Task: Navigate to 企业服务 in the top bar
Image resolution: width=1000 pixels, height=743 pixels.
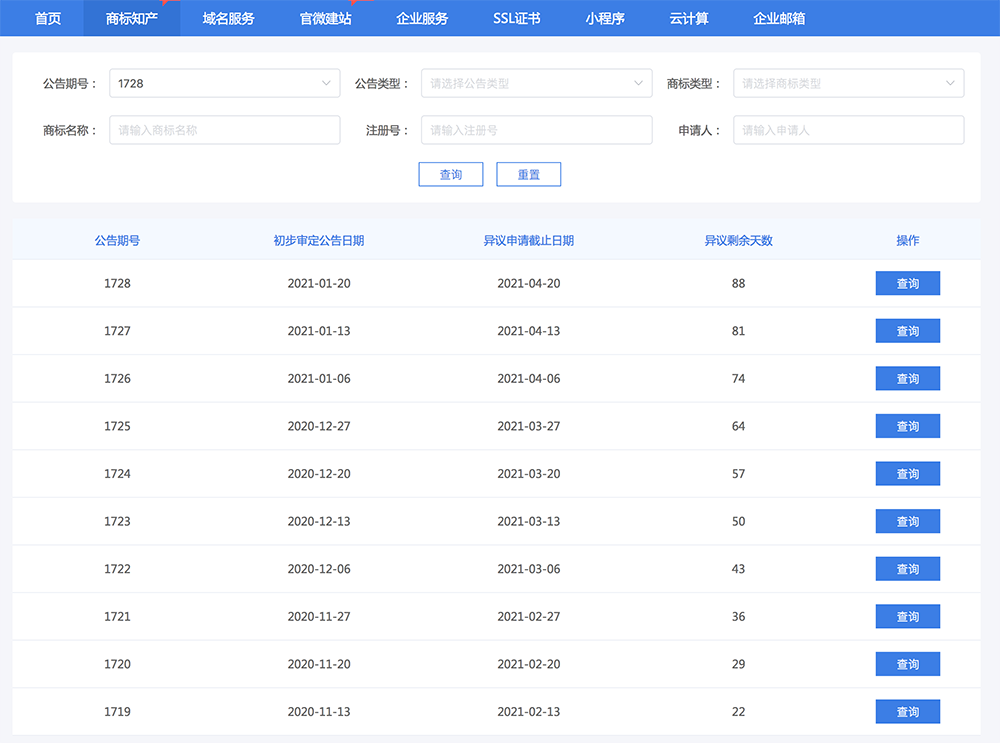Action: coord(422,18)
